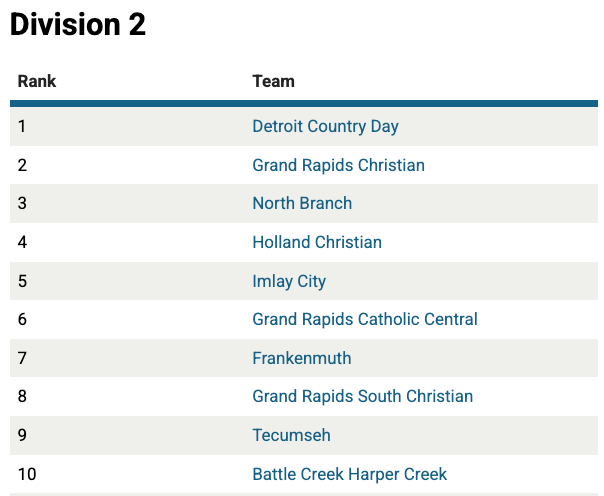Open the Frankenmuth team link

pyautogui.click(x=302, y=358)
